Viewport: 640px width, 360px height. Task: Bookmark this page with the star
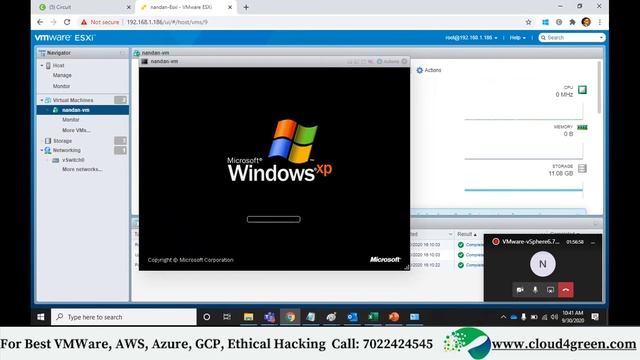pos(529,22)
